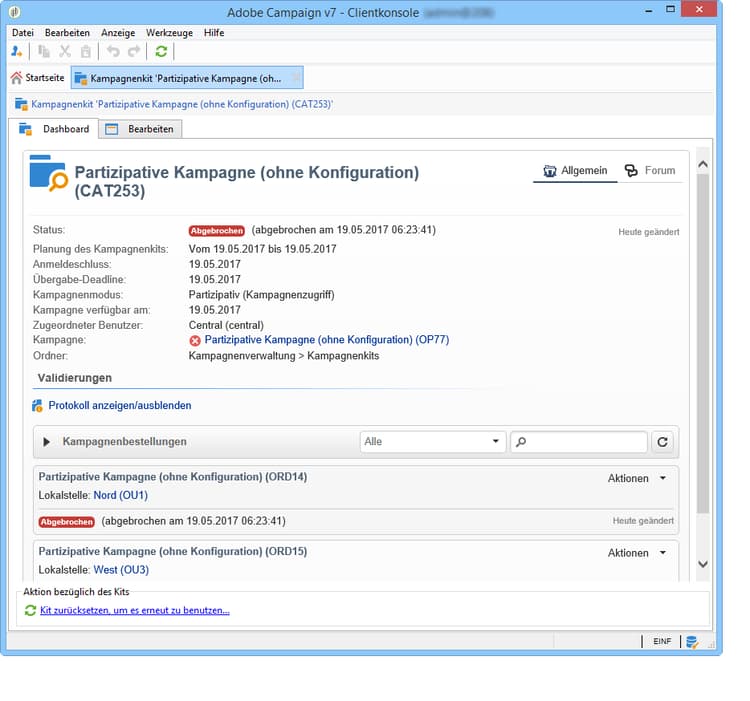The width and height of the screenshot is (750, 701).
Task: Click the scrollbar down arrow
Action: [703, 564]
